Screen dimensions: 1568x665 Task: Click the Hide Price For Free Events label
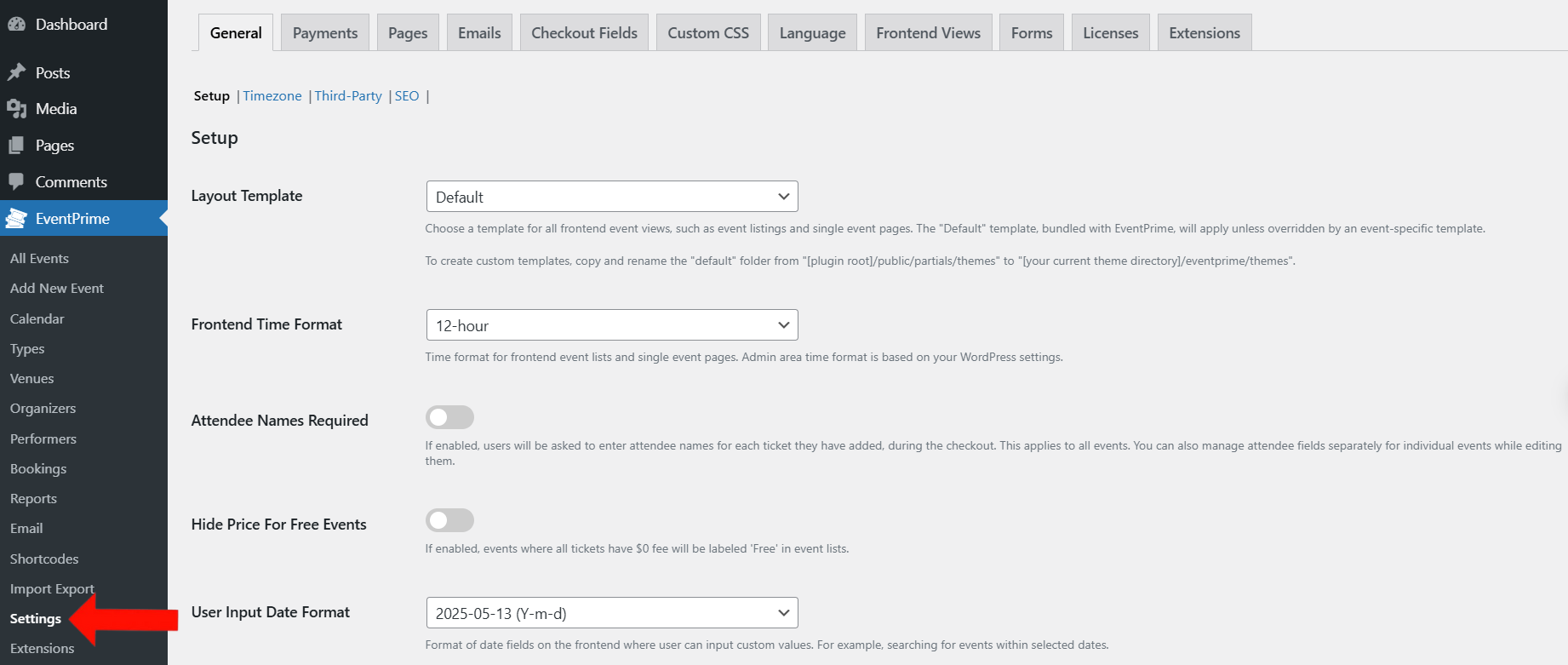click(278, 524)
